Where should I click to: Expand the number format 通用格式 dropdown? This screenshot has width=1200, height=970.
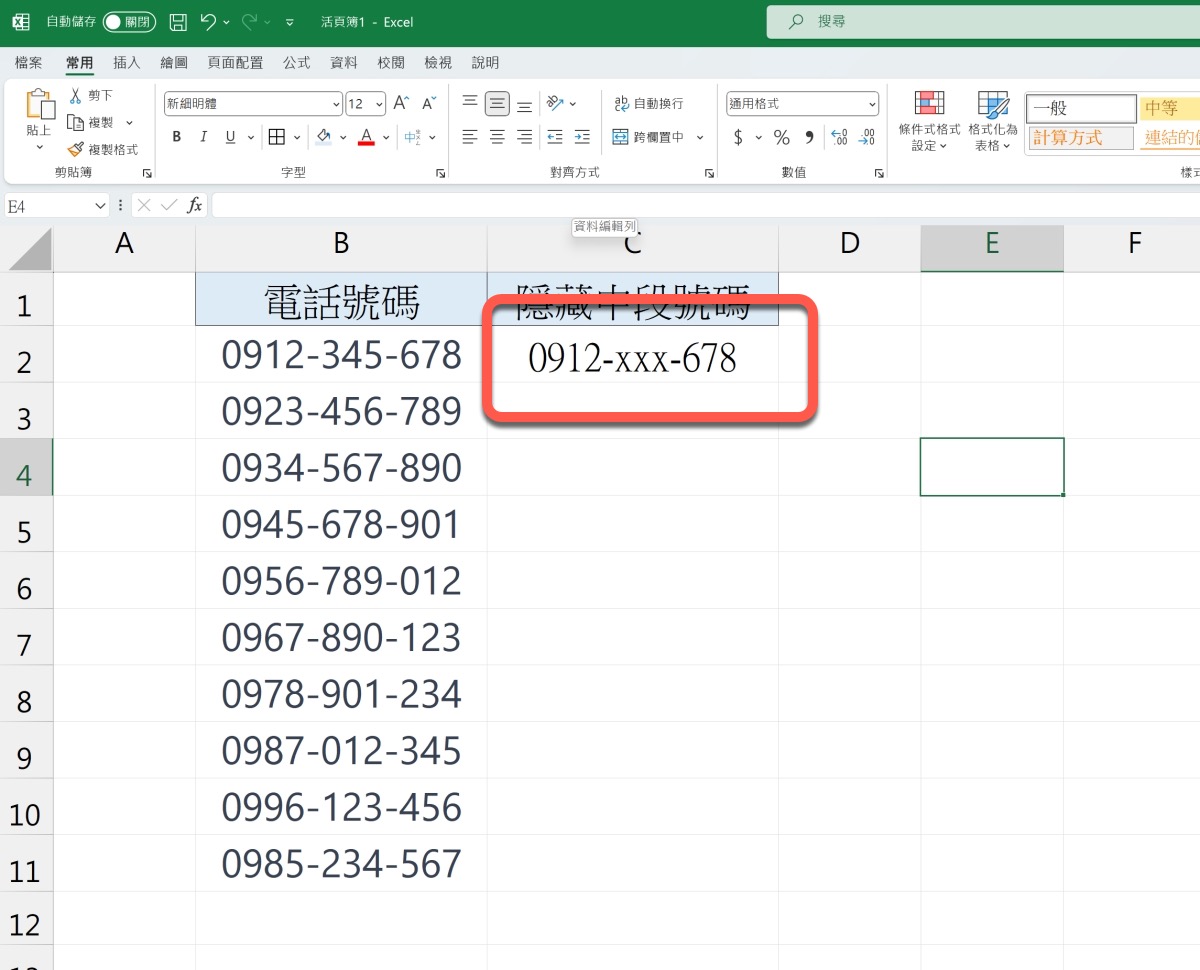873,104
